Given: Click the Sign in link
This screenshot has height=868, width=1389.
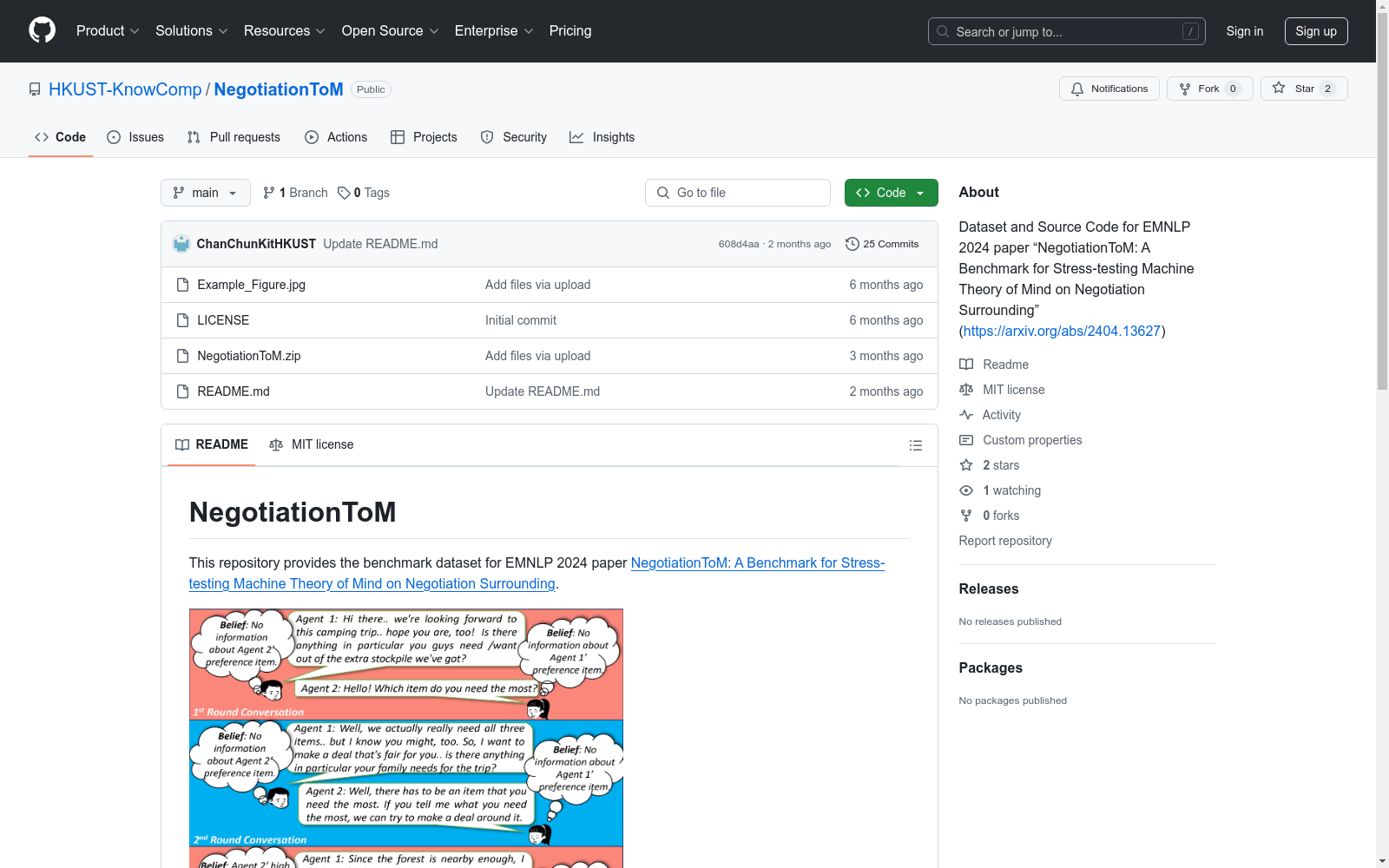Looking at the screenshot, I should tap(1245, 31).
